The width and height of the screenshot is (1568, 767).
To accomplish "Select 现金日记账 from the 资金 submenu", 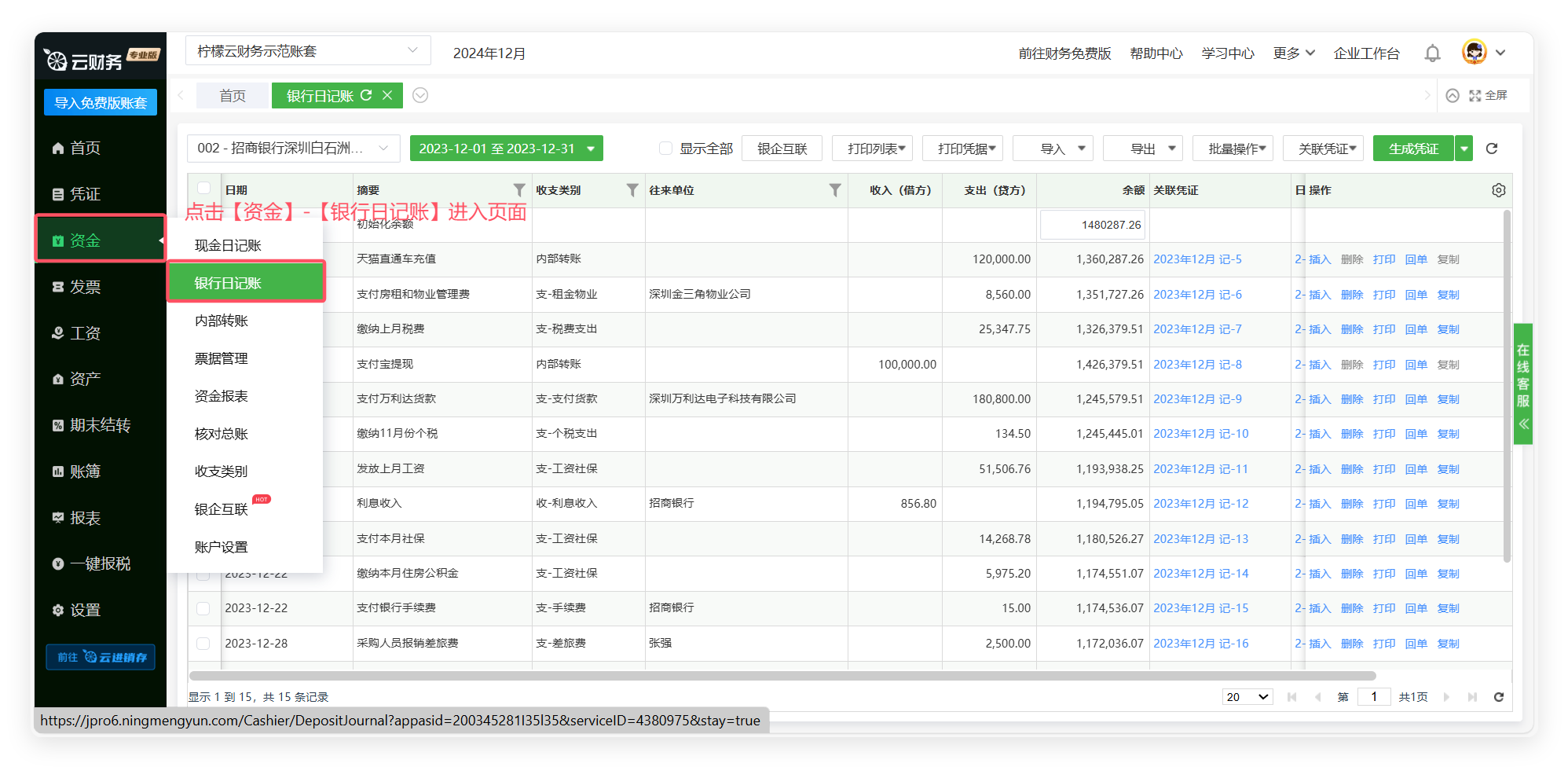I will [228, 246].
